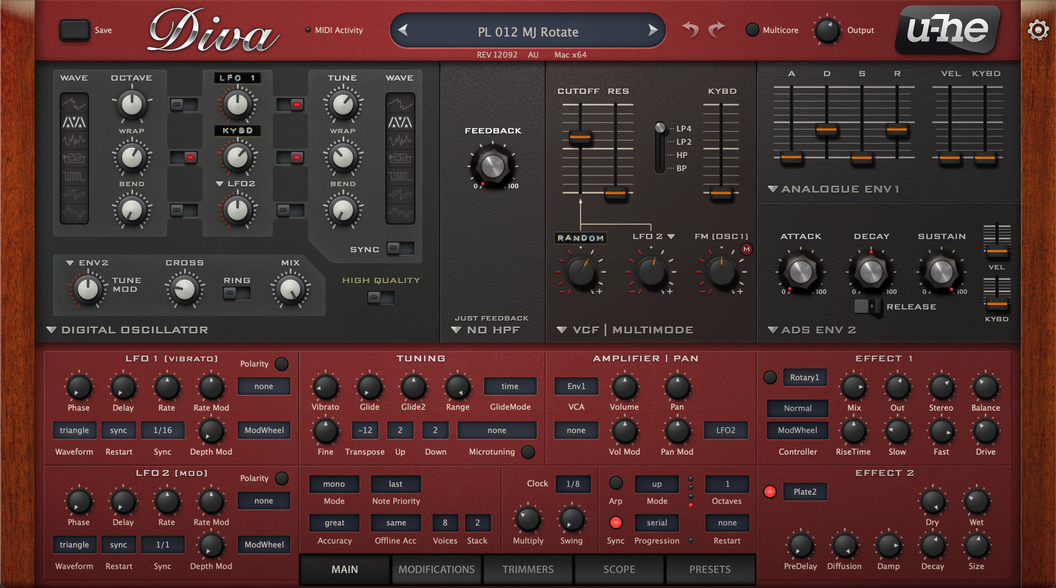Open the GlideMode time dropdown
Viewport: 1056px width, 588px height.
(510, 386)
